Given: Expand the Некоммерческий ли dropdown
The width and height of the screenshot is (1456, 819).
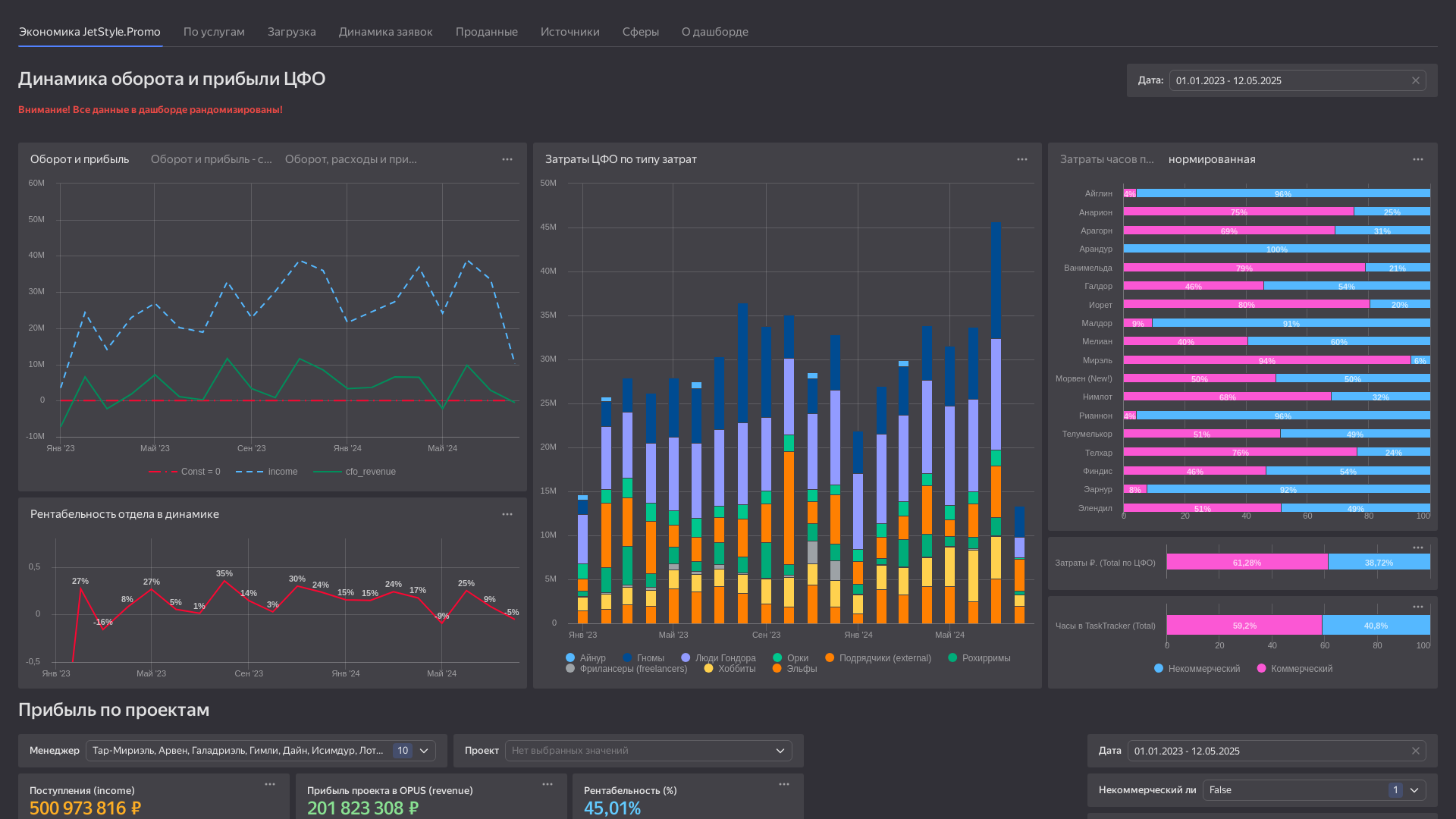Looking at the screenshot, I should (x=1414, y=790).
